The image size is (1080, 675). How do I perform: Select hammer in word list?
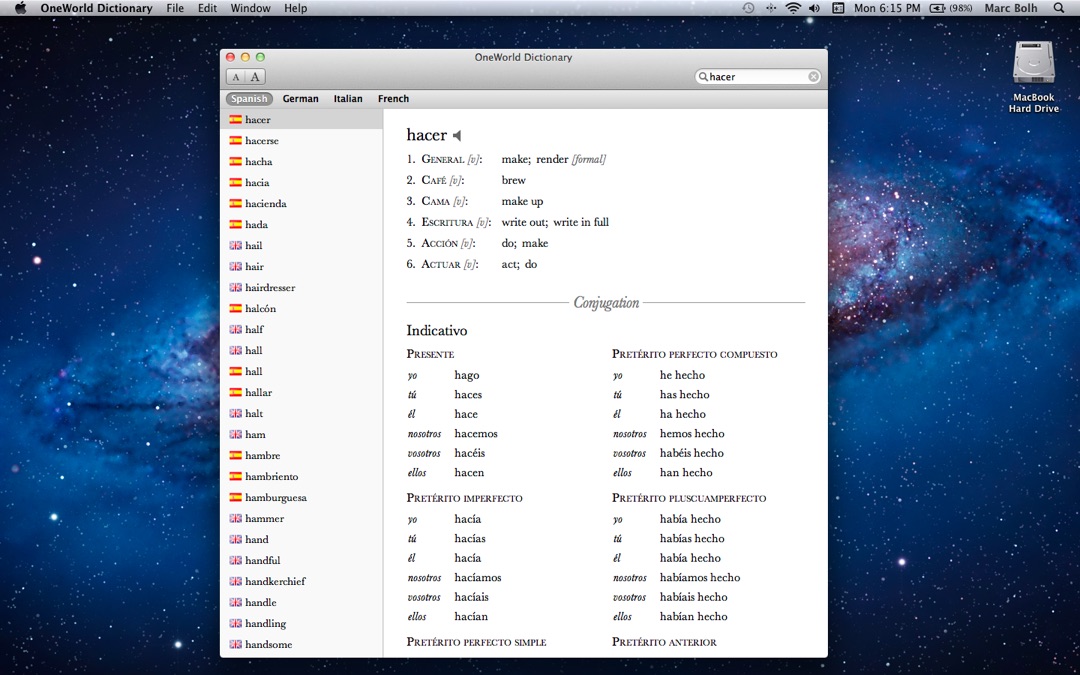(302, 519)
